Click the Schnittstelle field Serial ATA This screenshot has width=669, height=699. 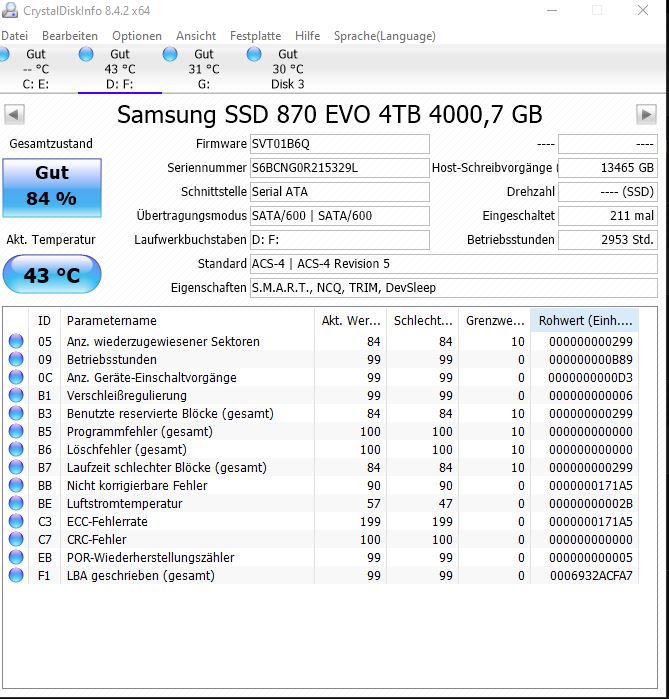coord(340,192)
